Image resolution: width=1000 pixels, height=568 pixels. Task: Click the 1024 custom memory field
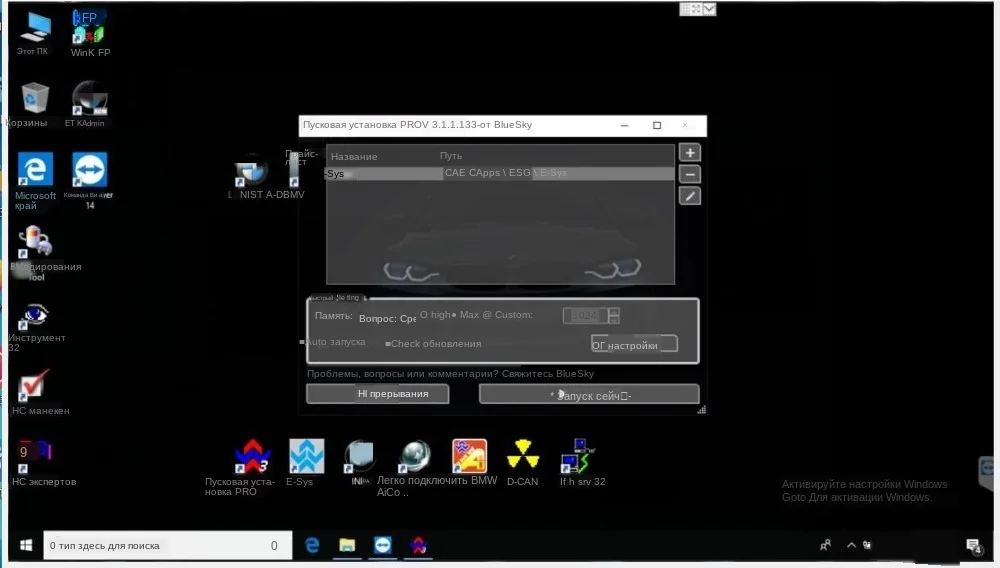point(585,316)
